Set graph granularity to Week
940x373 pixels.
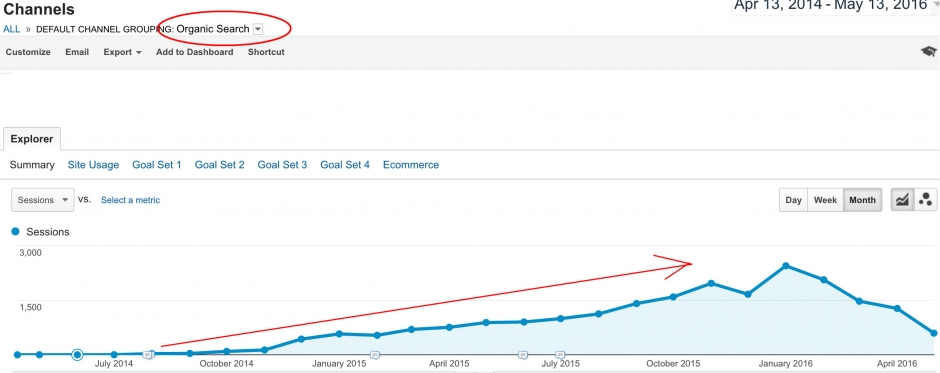click(x=825, y=200)
